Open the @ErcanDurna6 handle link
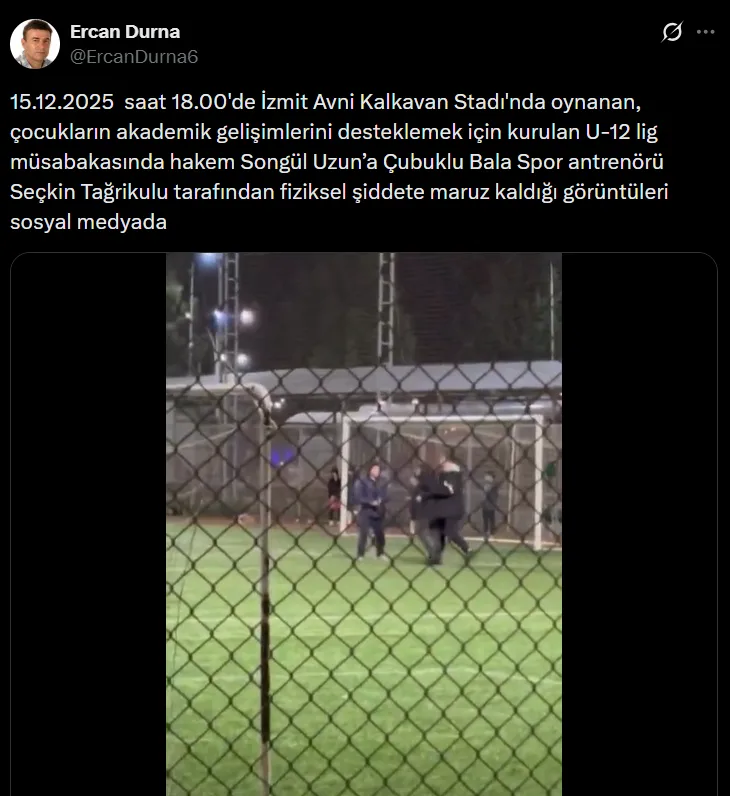 tap(134, 56)
